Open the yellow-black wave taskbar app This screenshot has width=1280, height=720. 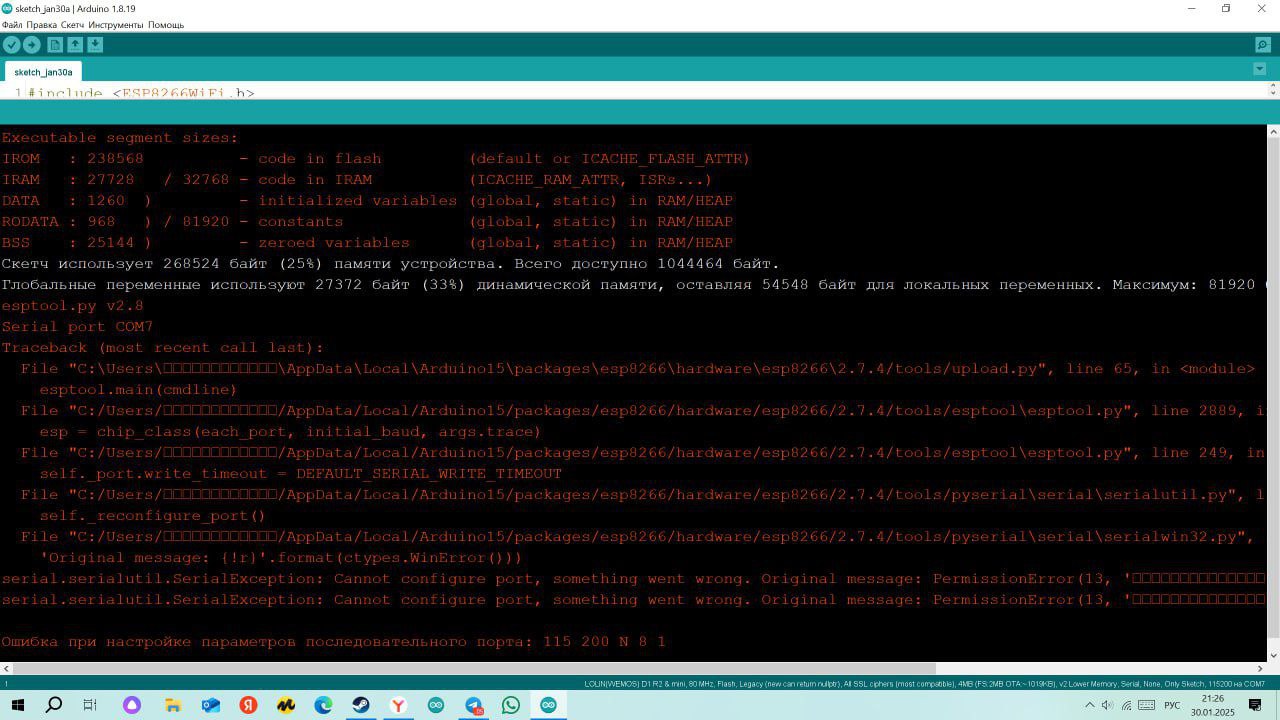point(286,705)
